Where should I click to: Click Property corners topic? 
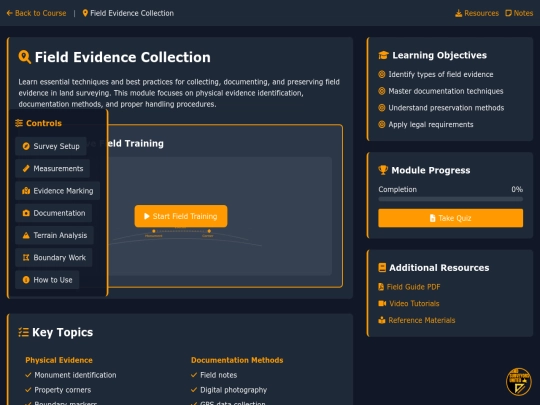[63, 390]
